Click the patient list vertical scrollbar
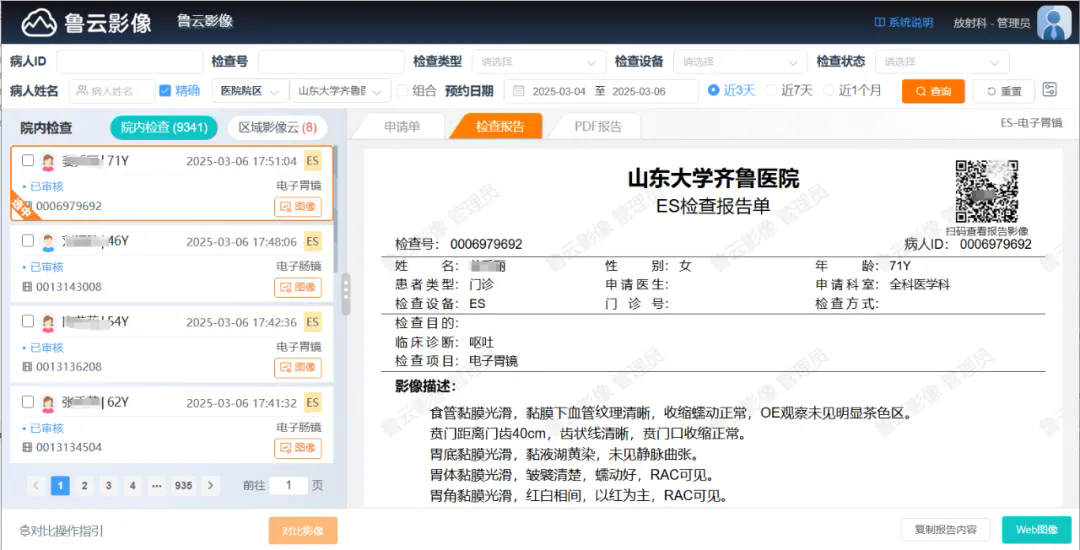Image resolution: width=1080 pixels, height=550 pixels. (336, 200)
